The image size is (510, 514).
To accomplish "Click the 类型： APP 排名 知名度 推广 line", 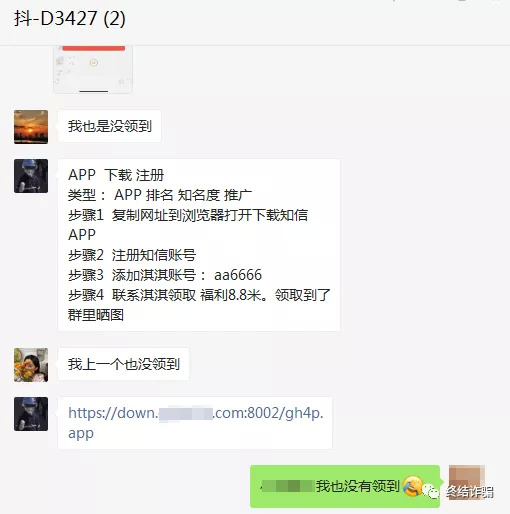I will coord(160,195).
